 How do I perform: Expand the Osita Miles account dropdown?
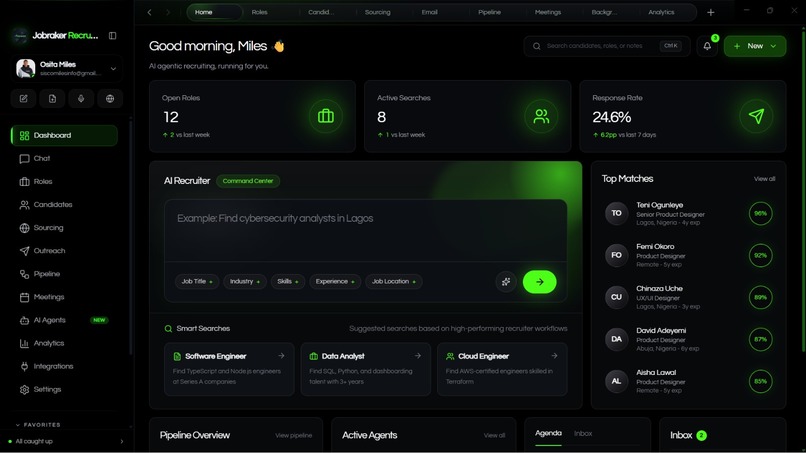point(113,68)
